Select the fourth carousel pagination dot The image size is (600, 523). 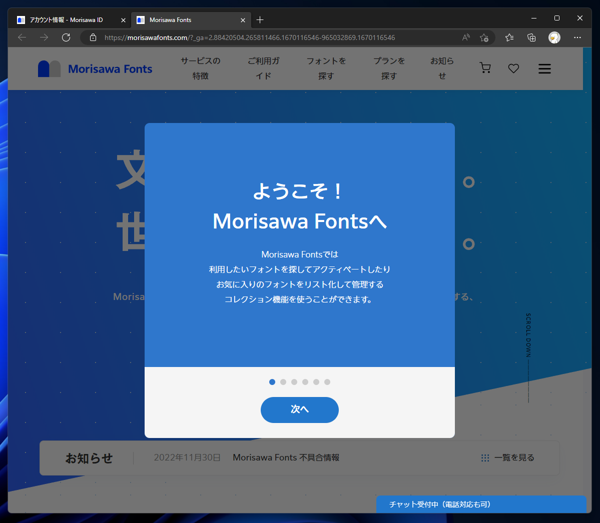pos(305,382)
